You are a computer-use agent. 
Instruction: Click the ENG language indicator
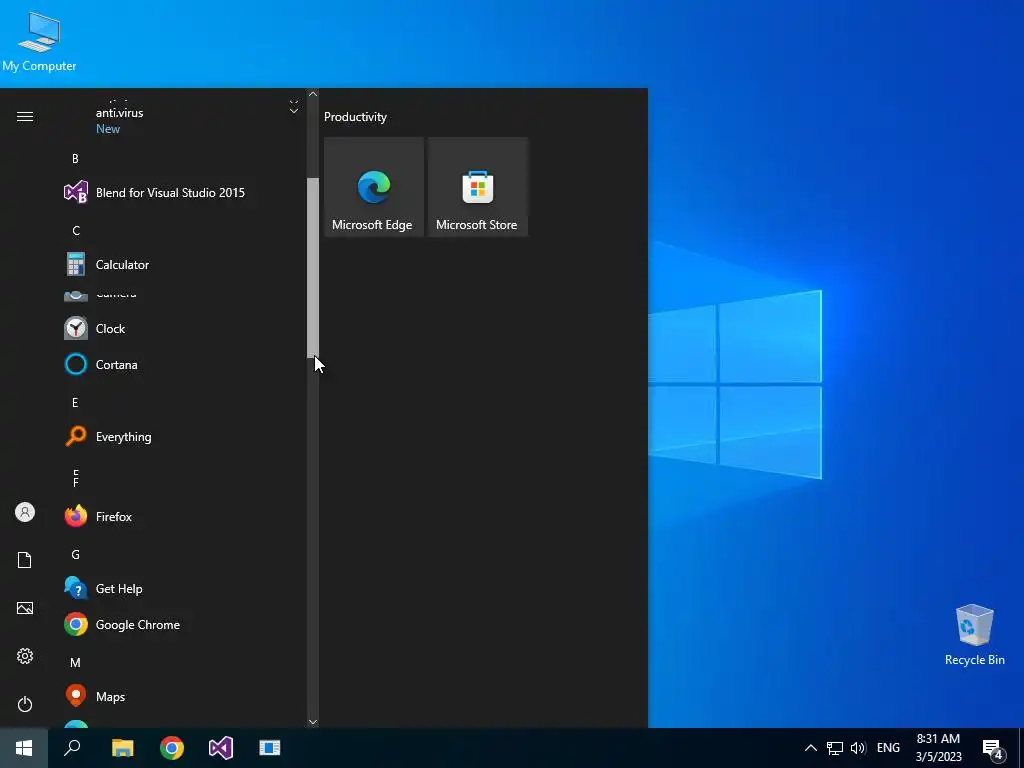click(x=888, y=748)
